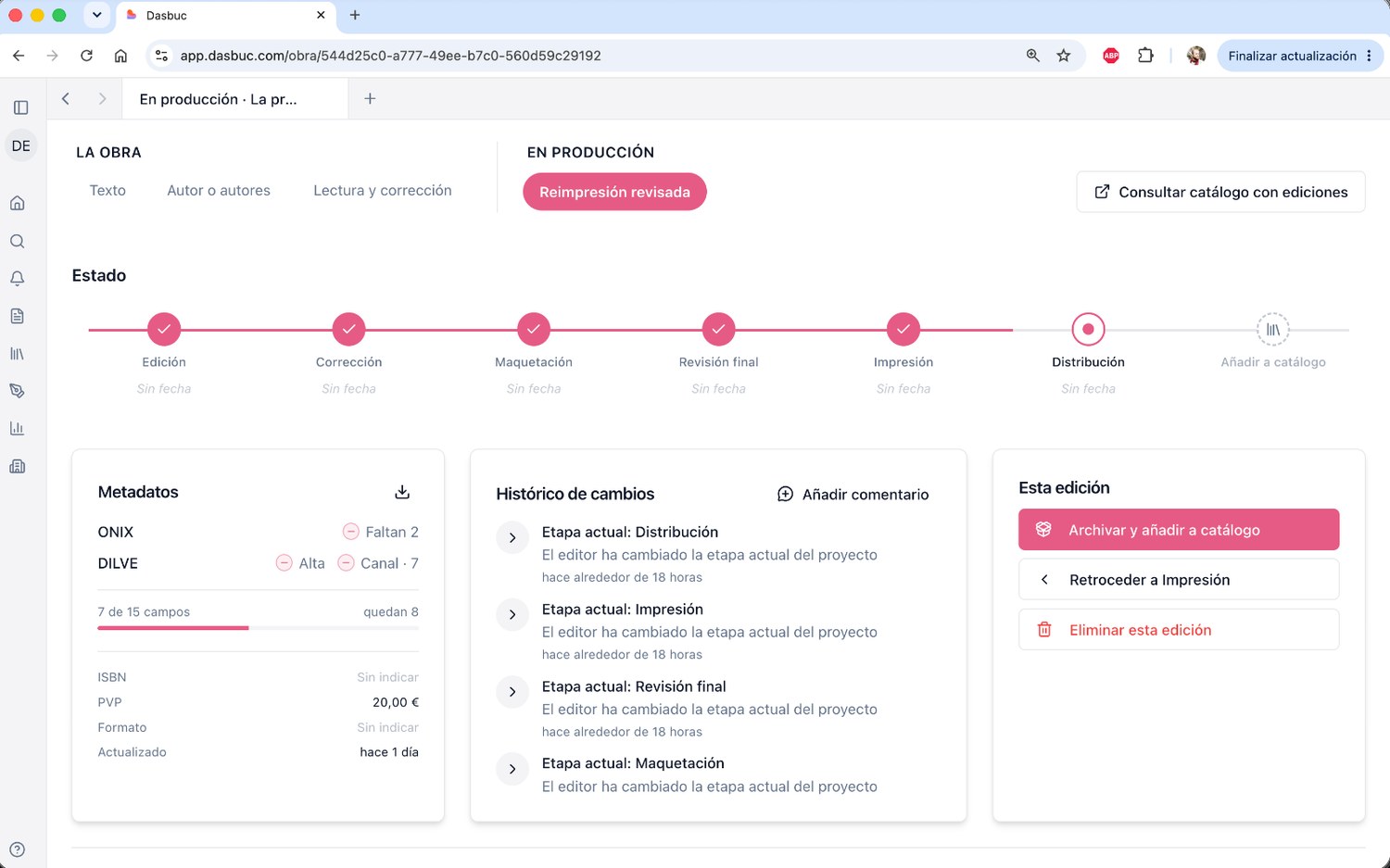This screenshot has height=868, width=1390.
Task: Click the DE avatar in the sidebar
Action: [20, 146]
